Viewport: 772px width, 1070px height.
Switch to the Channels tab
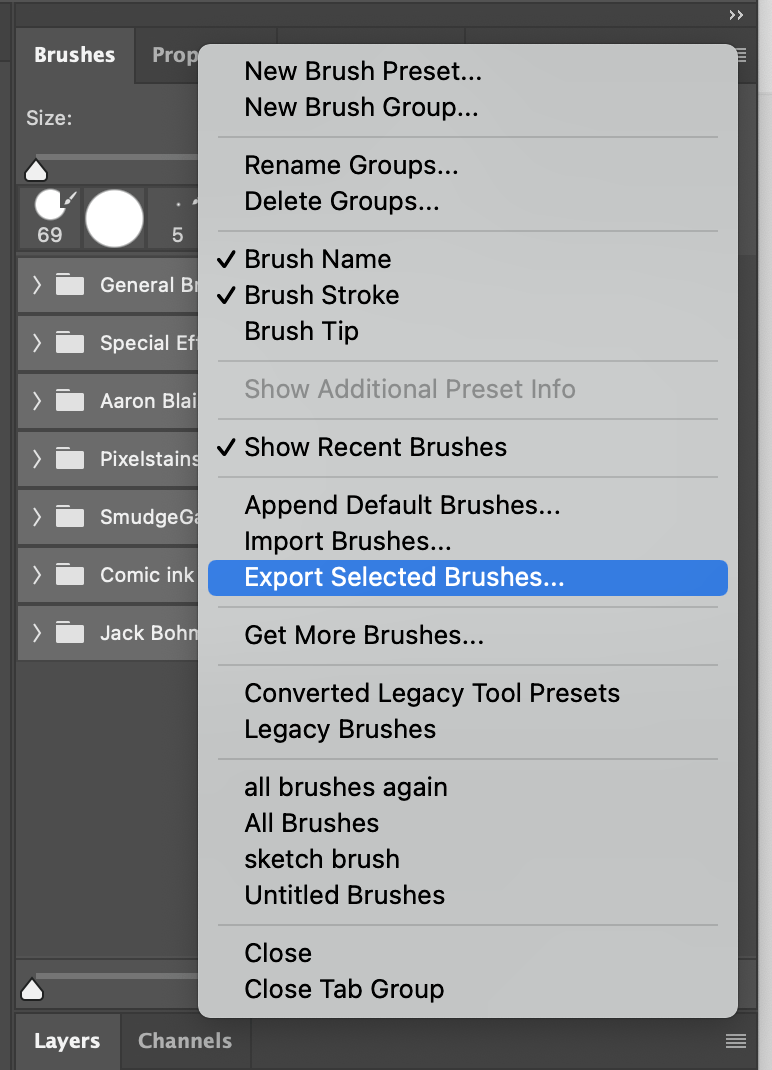[184, 1040]
